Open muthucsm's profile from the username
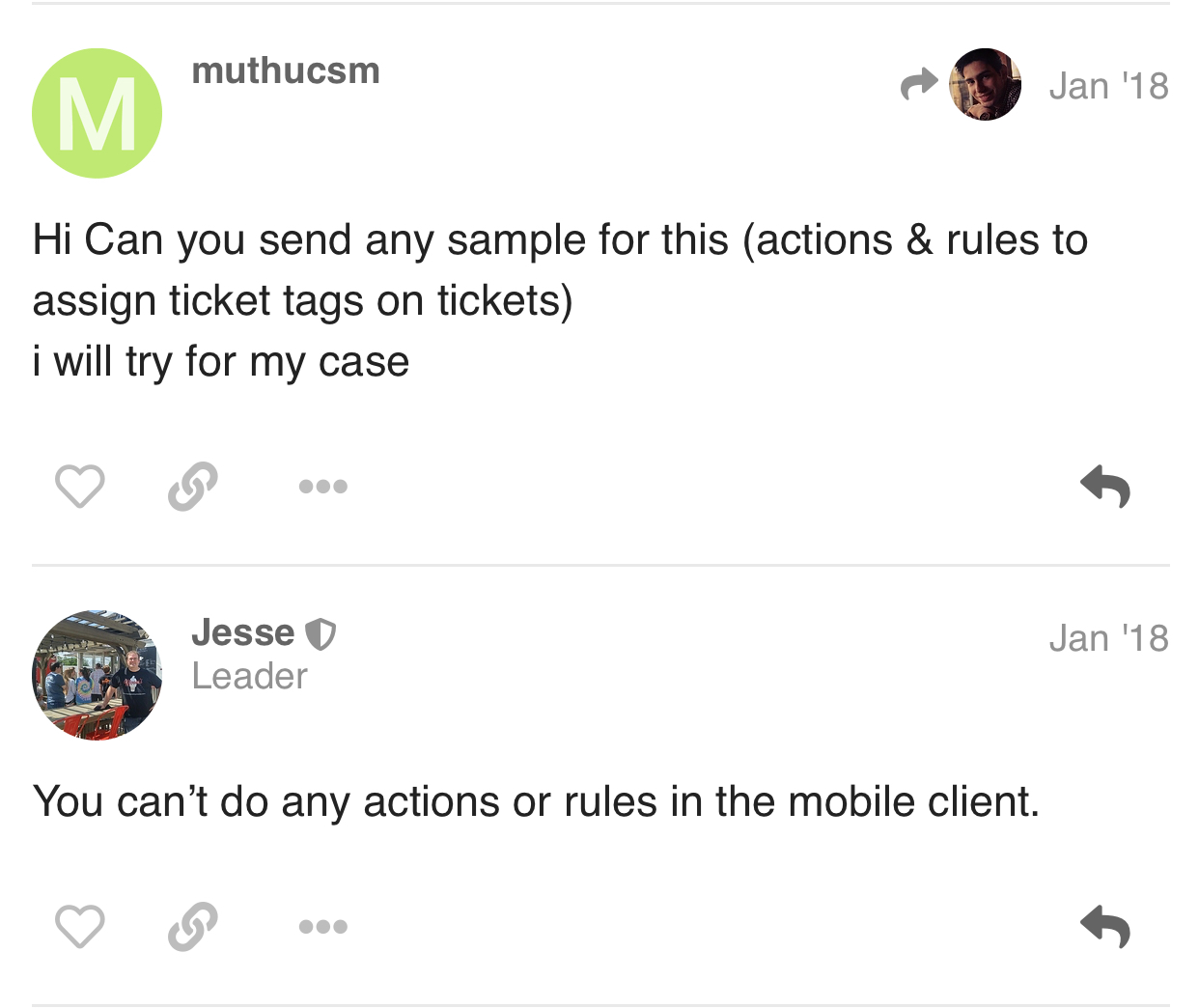 click(x=285, y=70)
